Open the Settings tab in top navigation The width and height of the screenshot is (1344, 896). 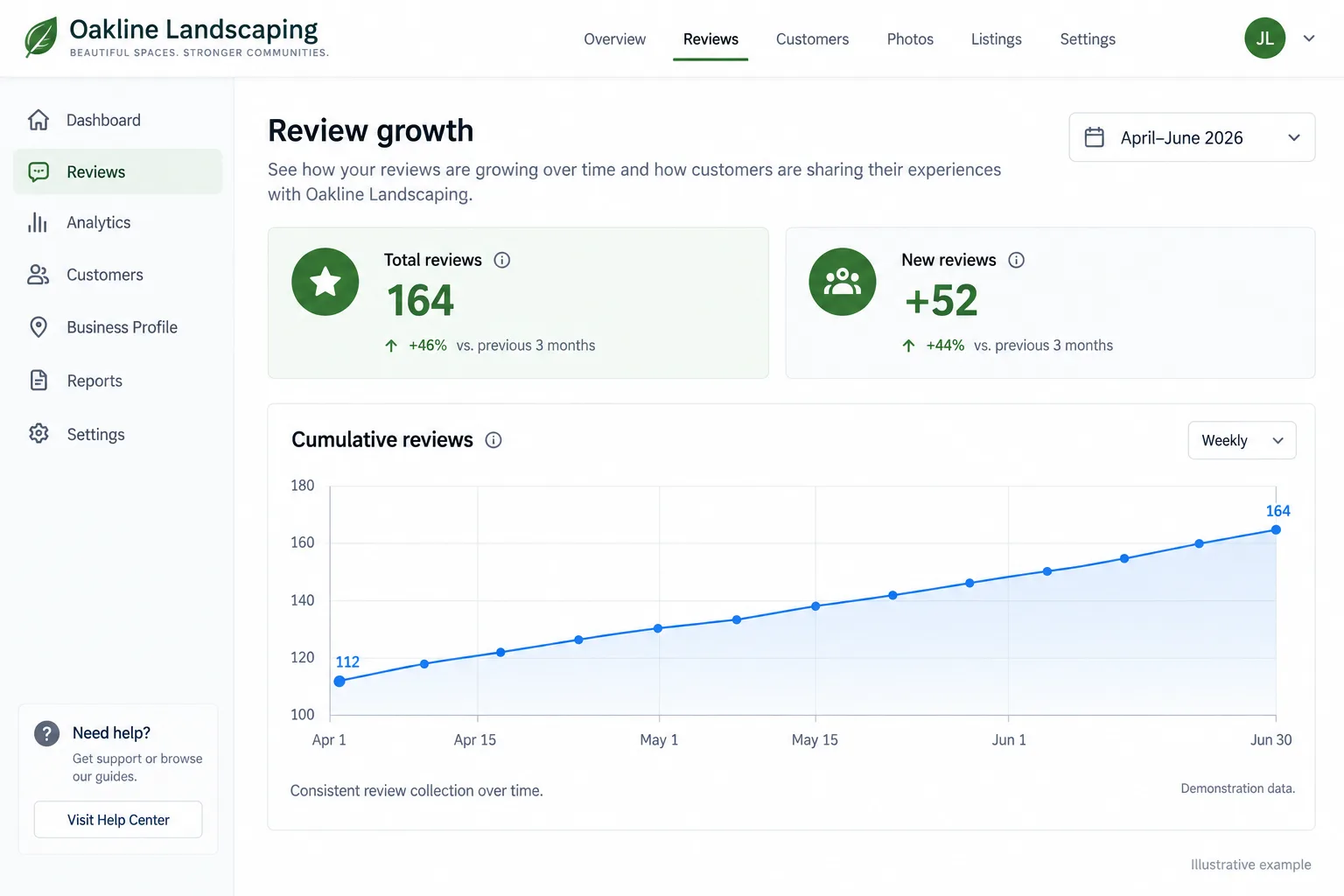pyautogui.click(x=1088, y=39)
